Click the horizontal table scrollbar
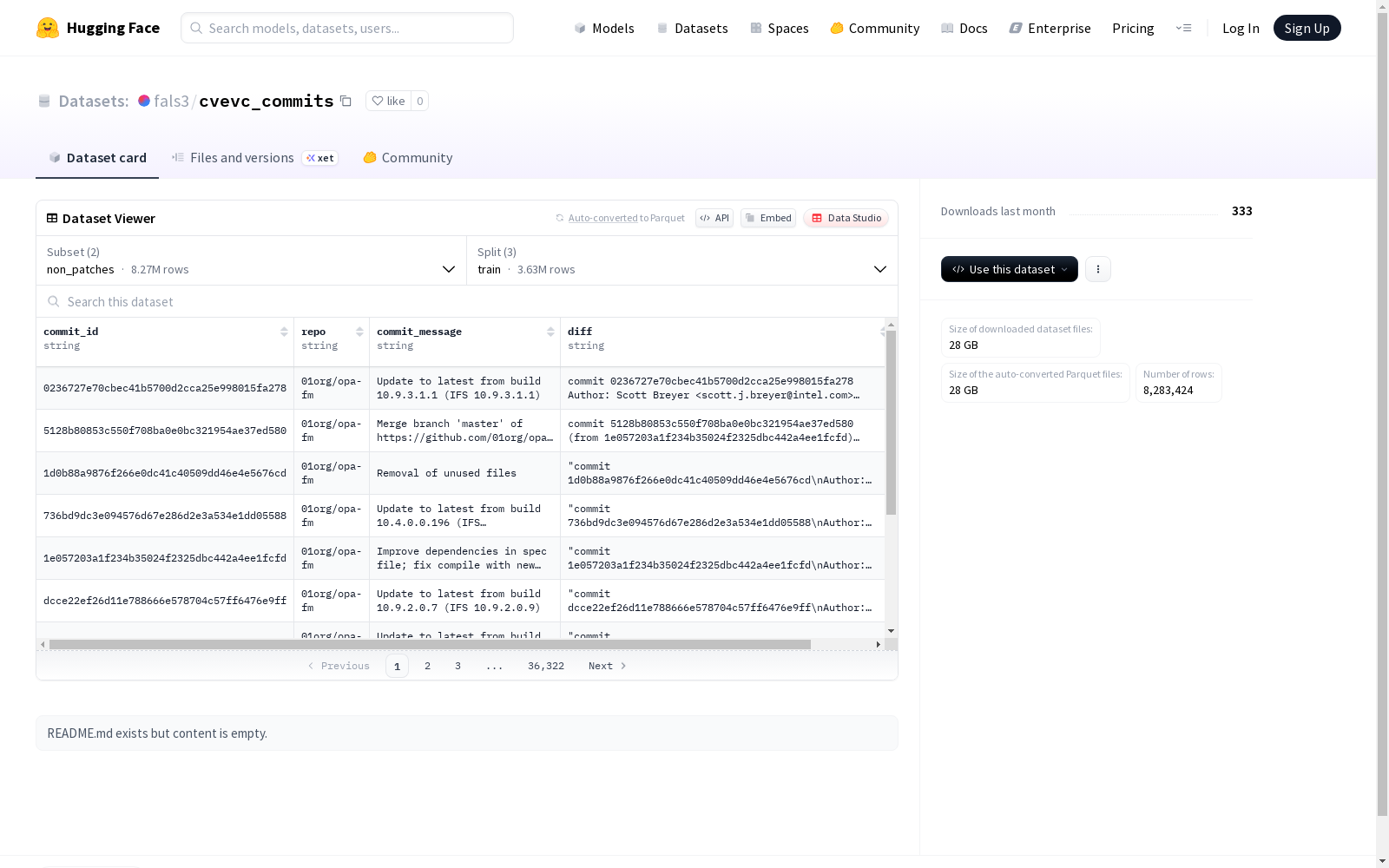 pos(430,644)
